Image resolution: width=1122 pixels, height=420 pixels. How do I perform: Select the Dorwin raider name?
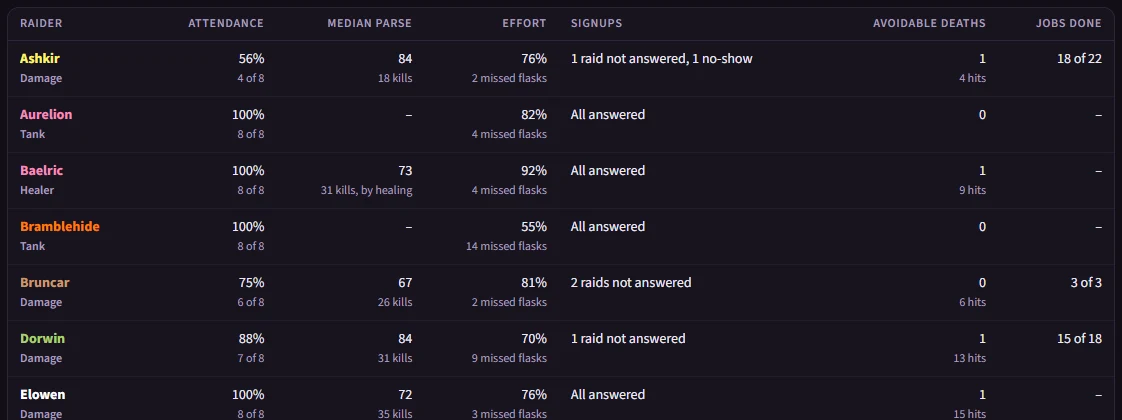pyautogui.click(x=42, y=338)
